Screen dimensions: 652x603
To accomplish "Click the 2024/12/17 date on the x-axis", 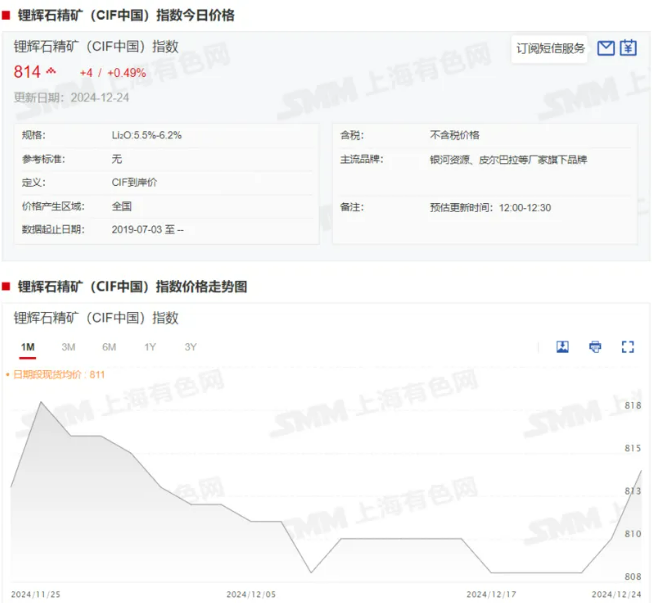I will (x=490, y=594).
